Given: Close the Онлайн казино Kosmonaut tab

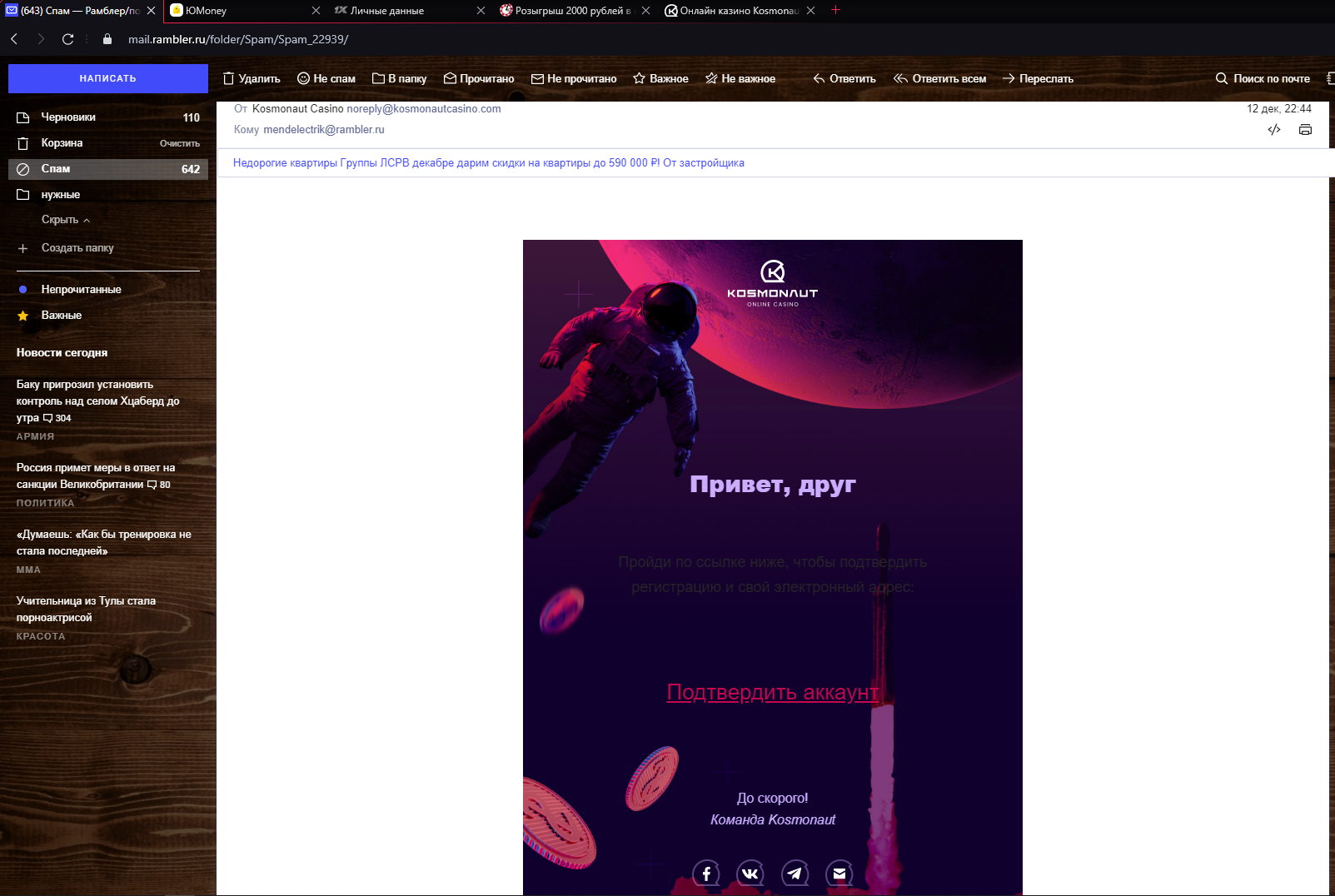Looking at the screenshot, I should point(810,11).
